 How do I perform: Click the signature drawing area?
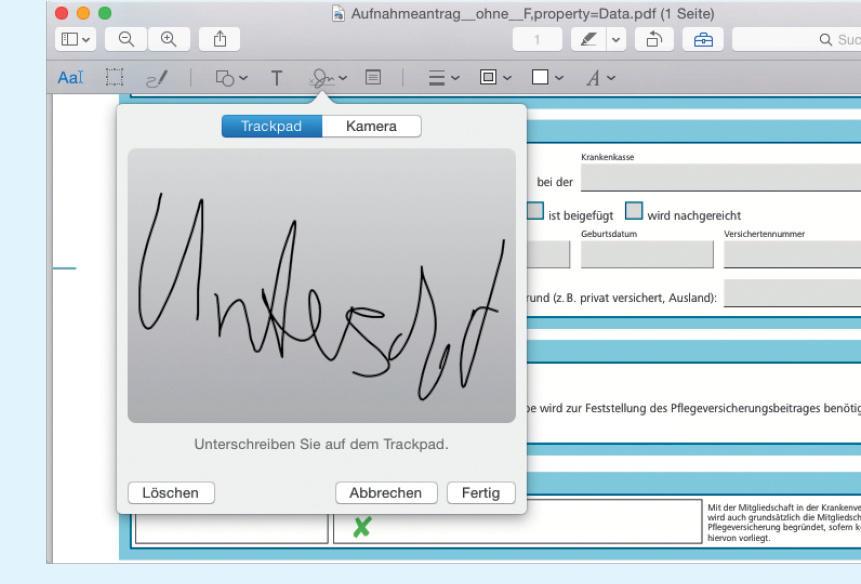[x=321, y=285]
